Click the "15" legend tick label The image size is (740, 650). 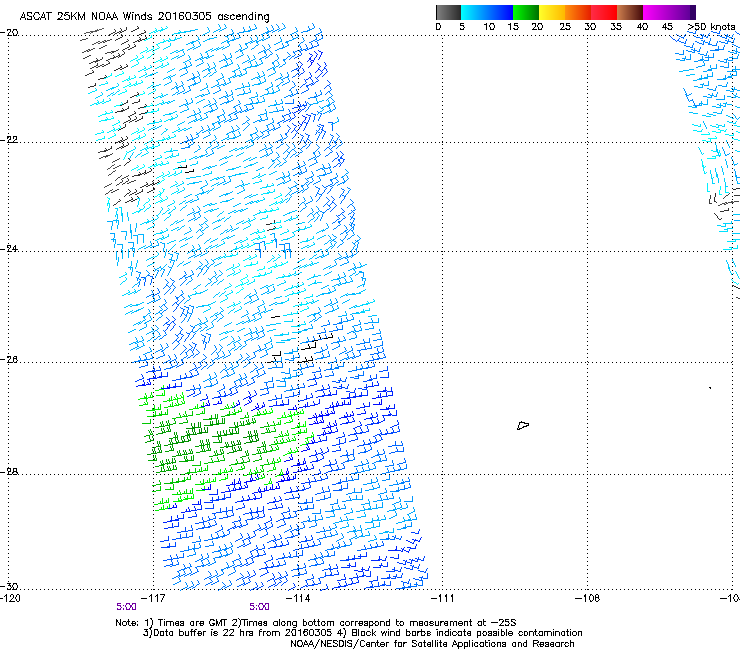tap(513, 27)
